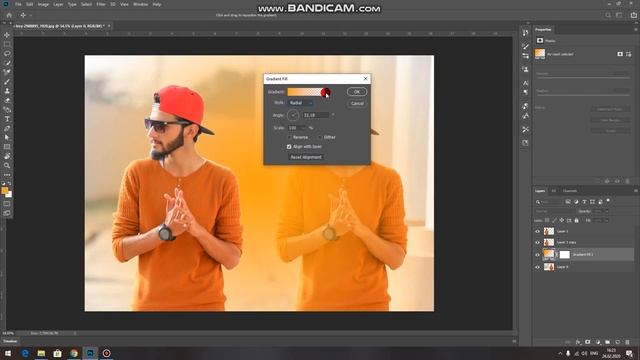Select the Zoom tool
This screenshot has height=360, width=640.
pyautogui.click(x=7, y=166)
